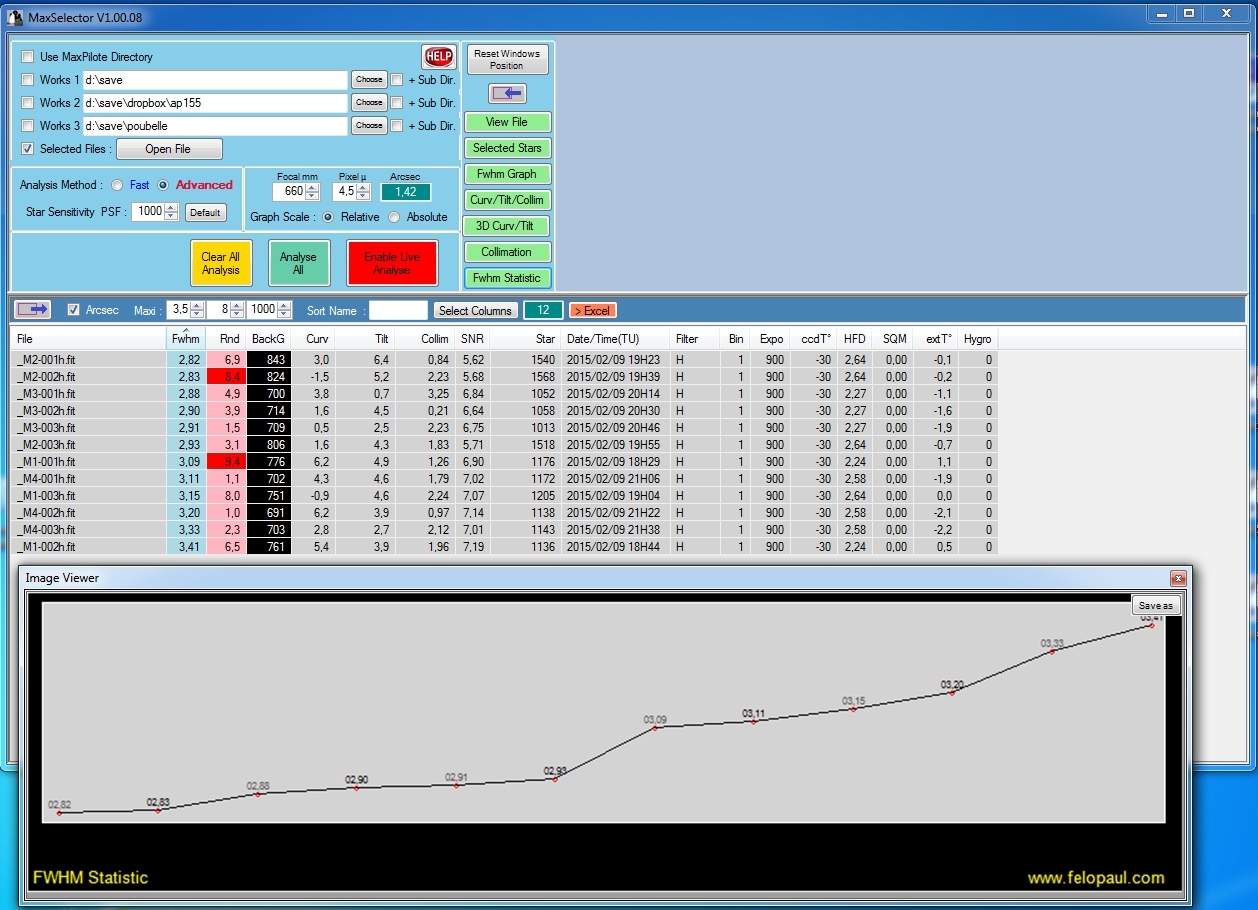Click the green Analyse All button
The image size is (1258, 910).
(x=298, y=263)
